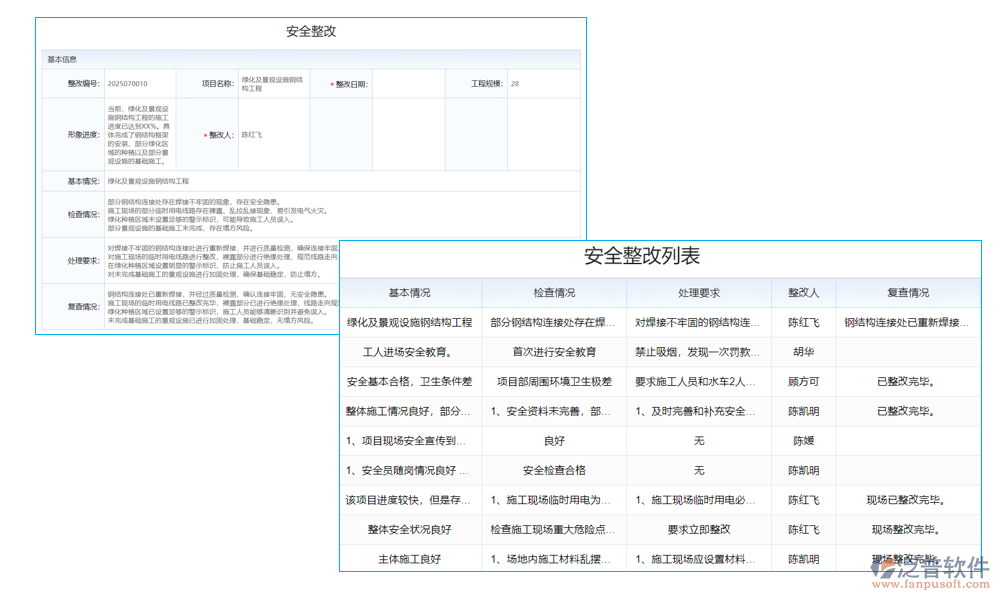
Task: Click the reviewer cell showing 胡华
Action: pos(803,352)
